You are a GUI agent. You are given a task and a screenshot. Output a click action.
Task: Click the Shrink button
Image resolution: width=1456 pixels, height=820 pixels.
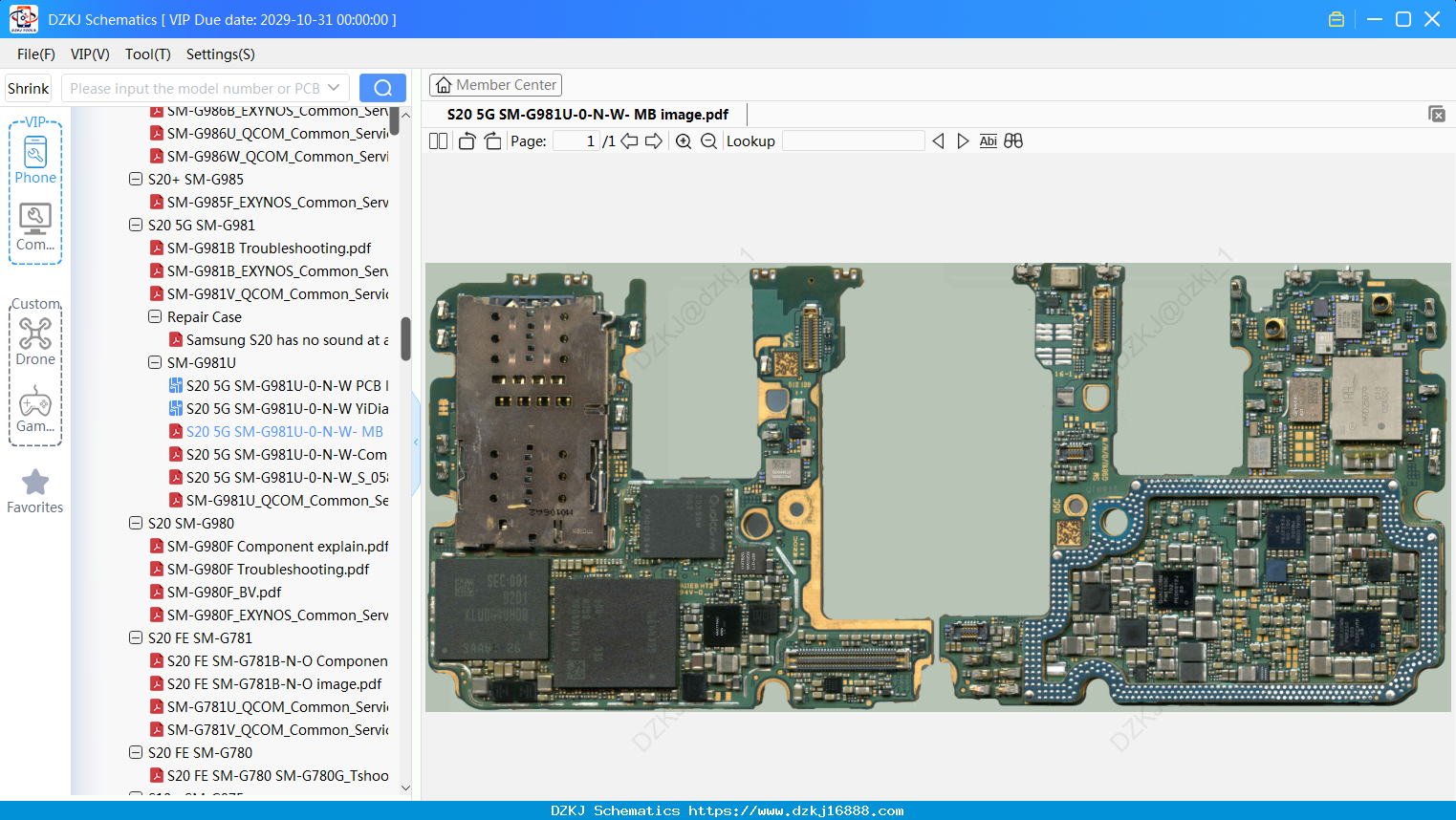(x=28, y=88)
